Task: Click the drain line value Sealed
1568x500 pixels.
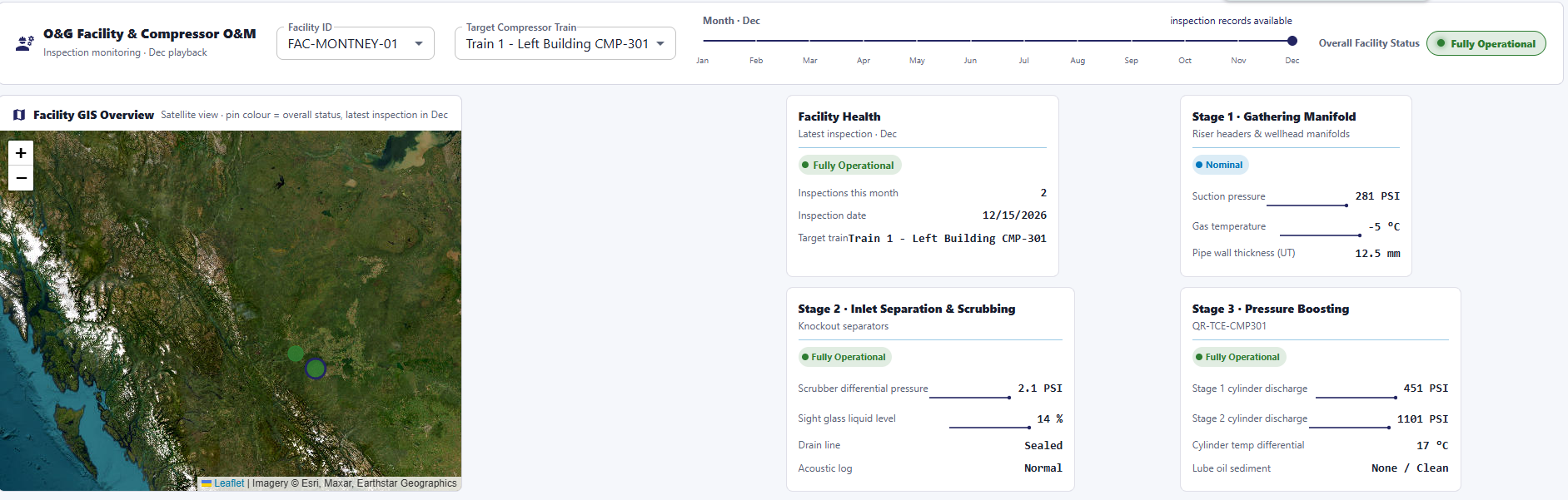Action: 1043,445
